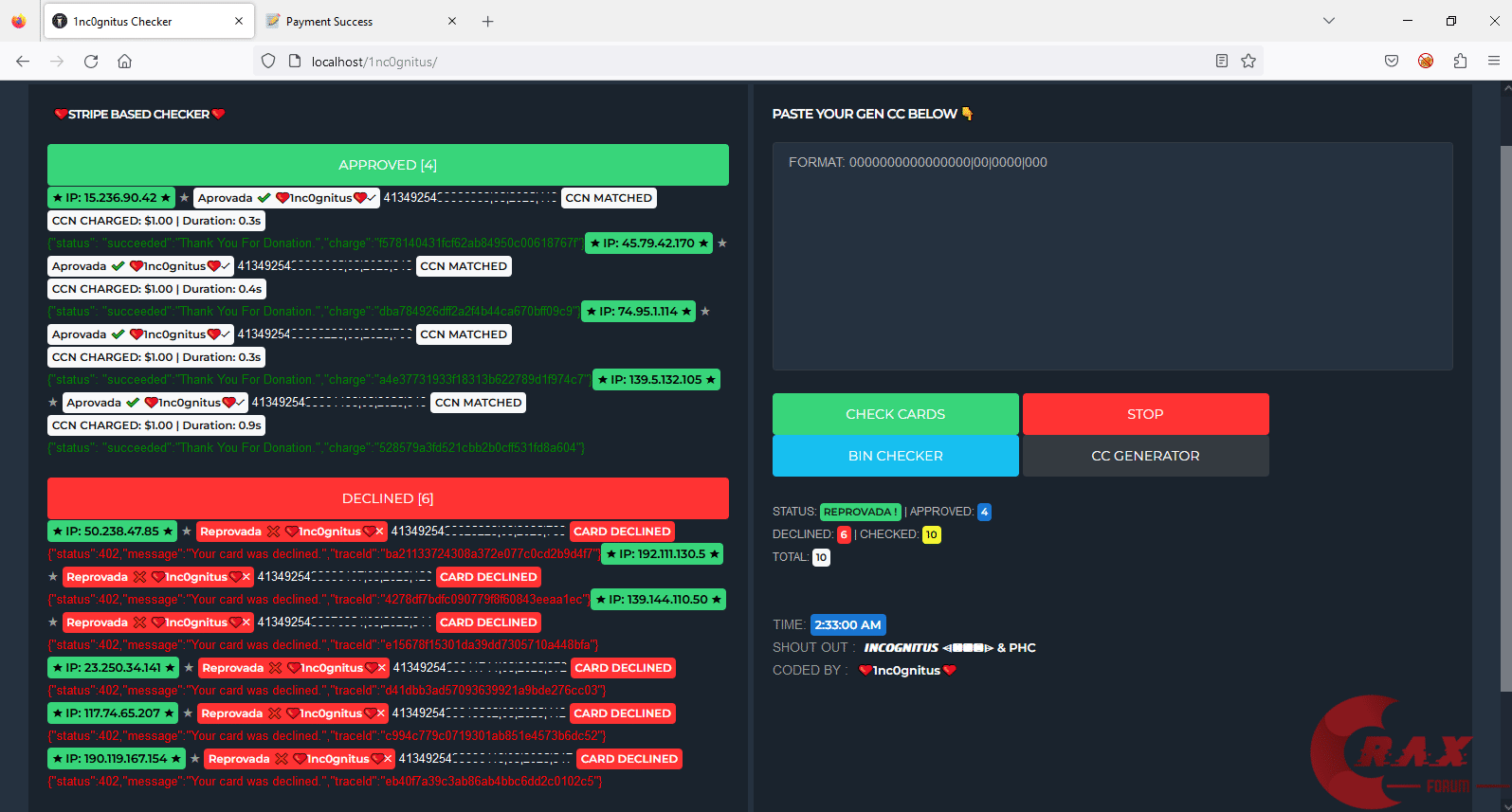Click the Firefox logo icon in the tab bar
Viewport: 1512px width, 812px height.
(19, 21)
